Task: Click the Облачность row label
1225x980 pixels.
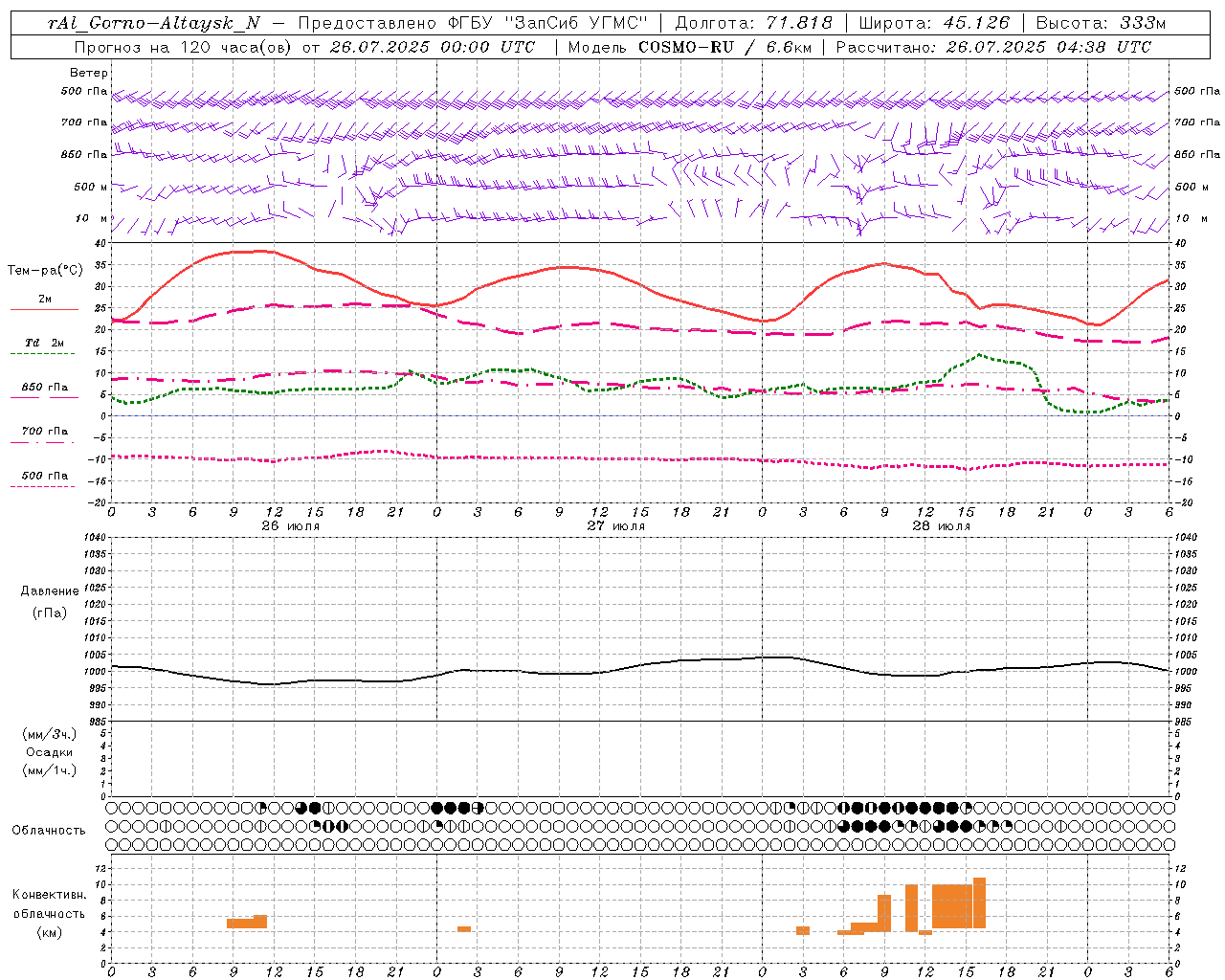Action: [49, 830]
